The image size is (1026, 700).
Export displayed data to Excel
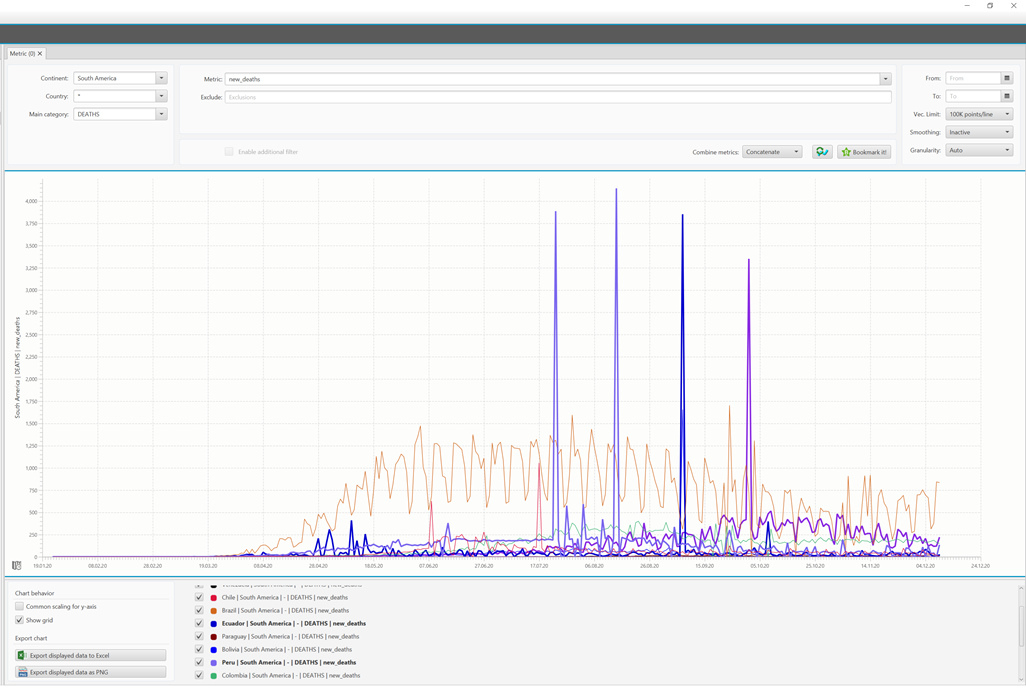point(90,655)
